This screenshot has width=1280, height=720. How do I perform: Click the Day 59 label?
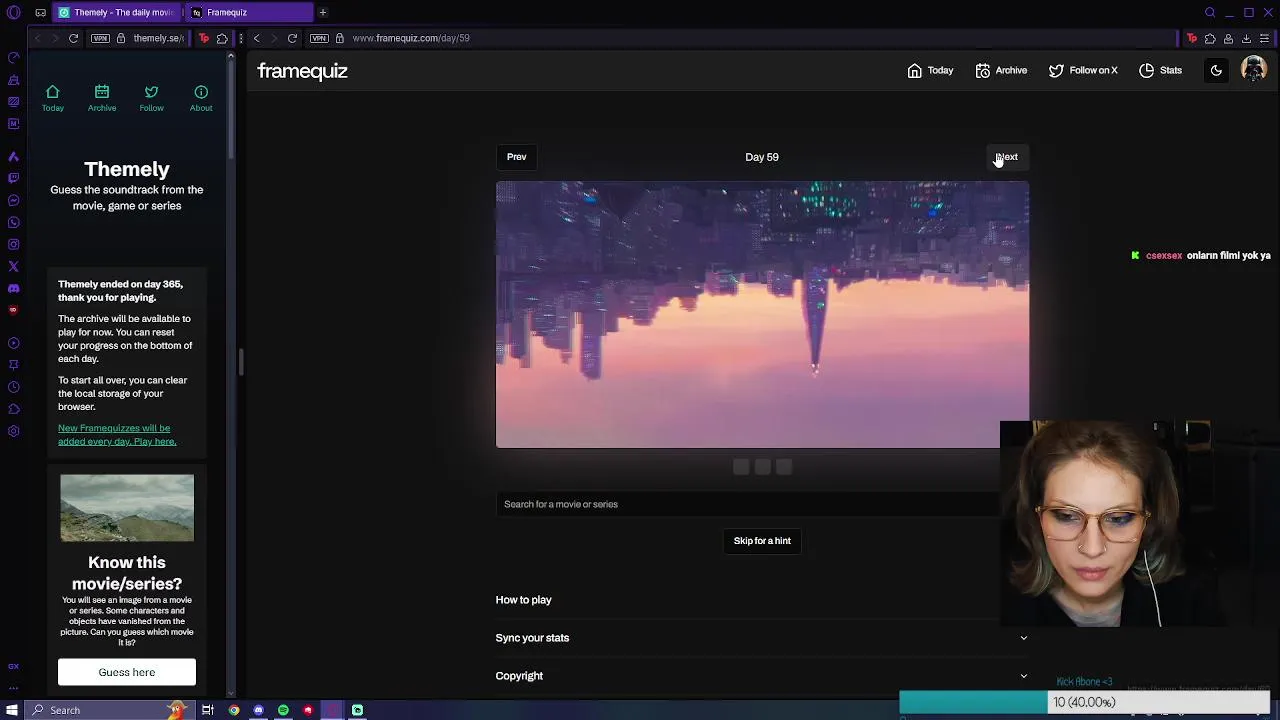[x=762, y=157]
